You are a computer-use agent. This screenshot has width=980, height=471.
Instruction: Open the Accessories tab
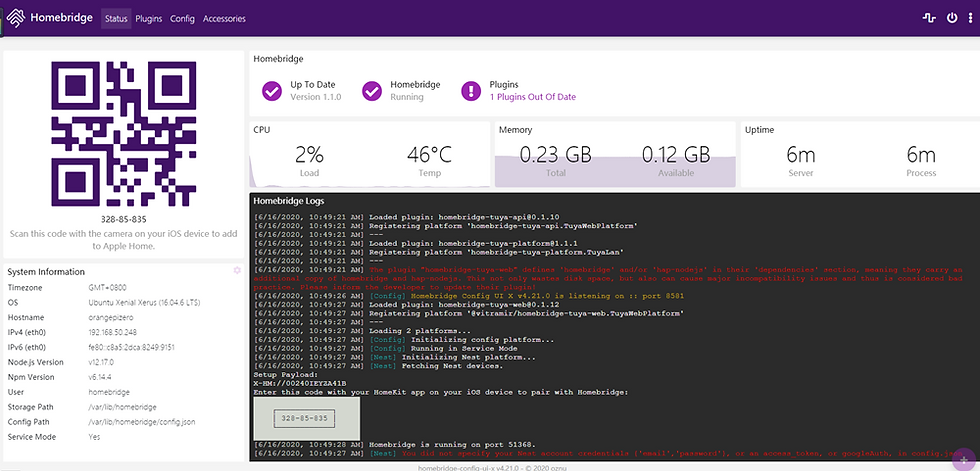pos(224,19)
